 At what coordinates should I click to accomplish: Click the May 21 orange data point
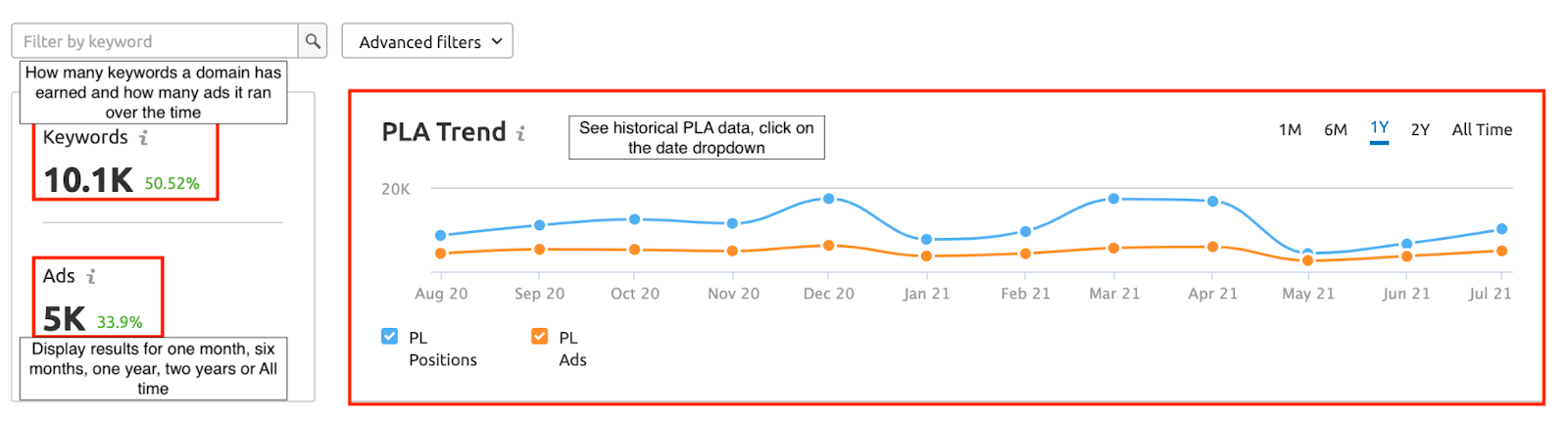click(1307, 260)
